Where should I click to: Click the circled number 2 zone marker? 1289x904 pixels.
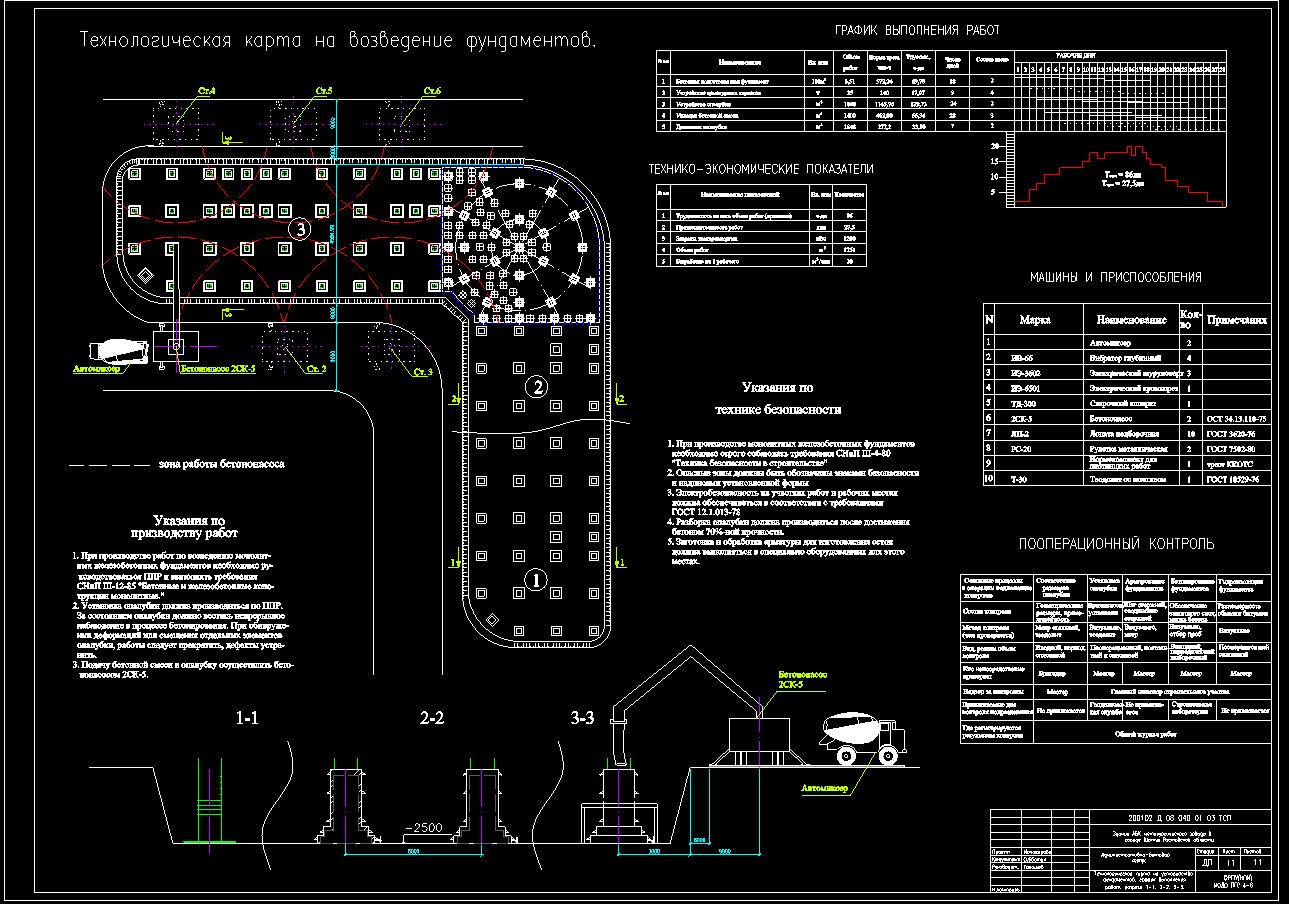[x=537, y=387]
